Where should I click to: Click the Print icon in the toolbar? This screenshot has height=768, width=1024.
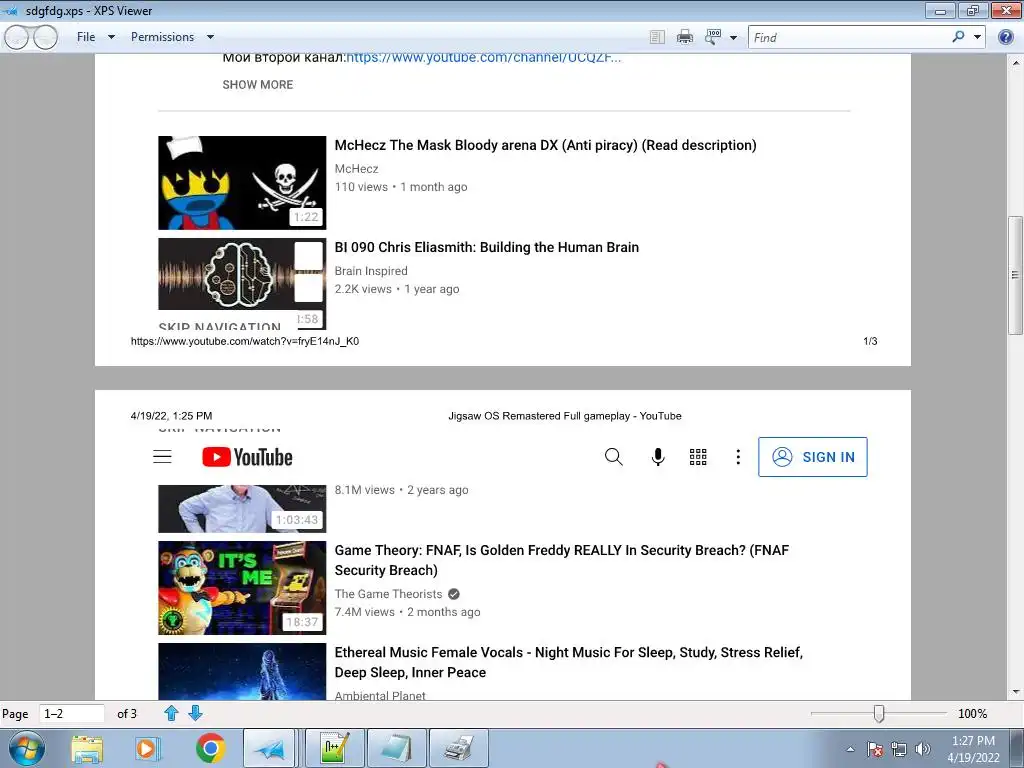[x=684, y=37]
